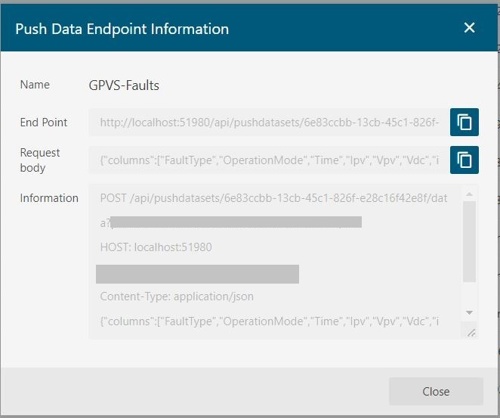
Task: Click inside the Request body field
Action: click(269, 160)
